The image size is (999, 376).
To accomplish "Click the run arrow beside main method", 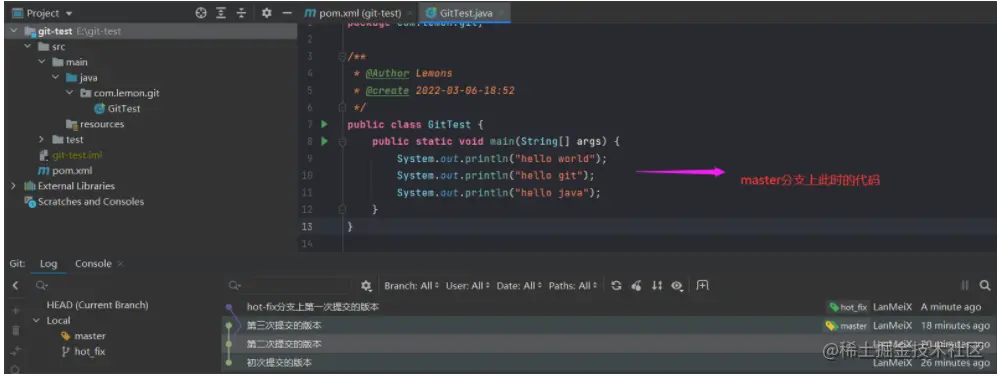I will 324,141.
